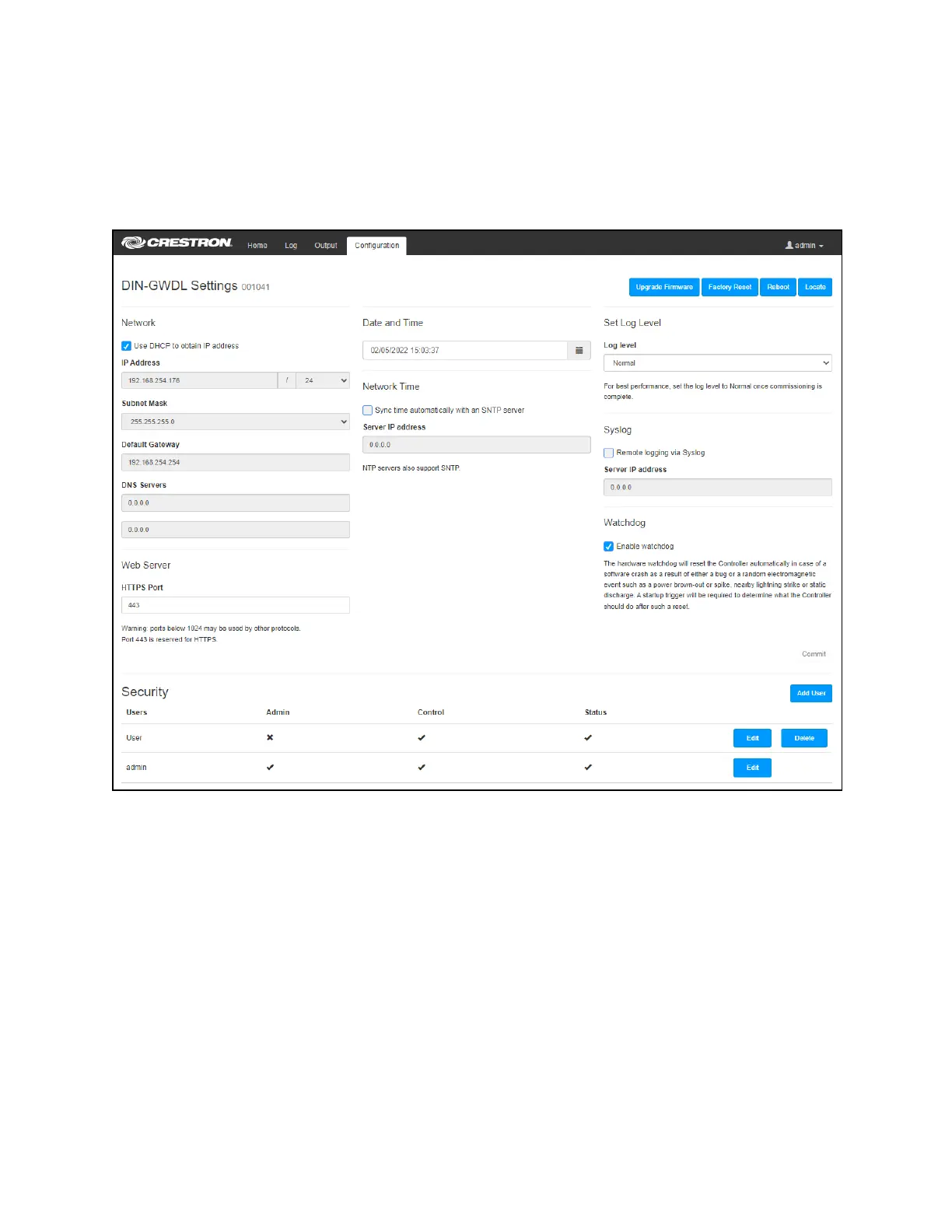Disable the Enable watchdog checkbox
This screenshot has width=952, height=1232.
[x=609, y=547]
